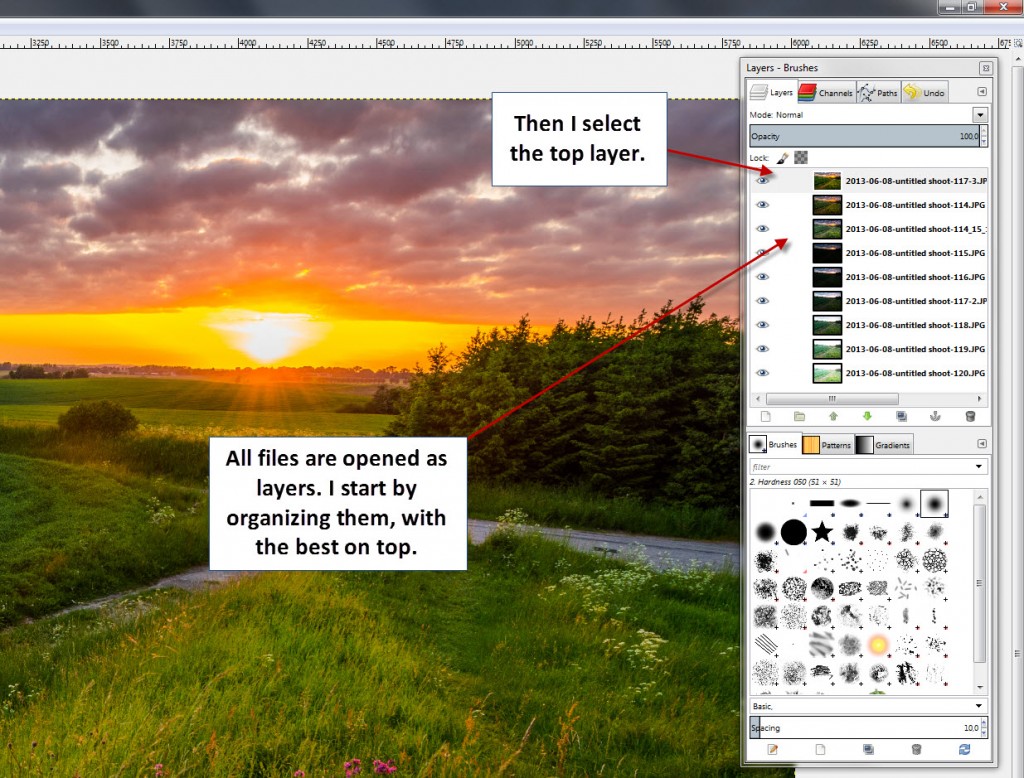Create a new layer group
Screen dimensions: 1024x778
pos(799,417)
